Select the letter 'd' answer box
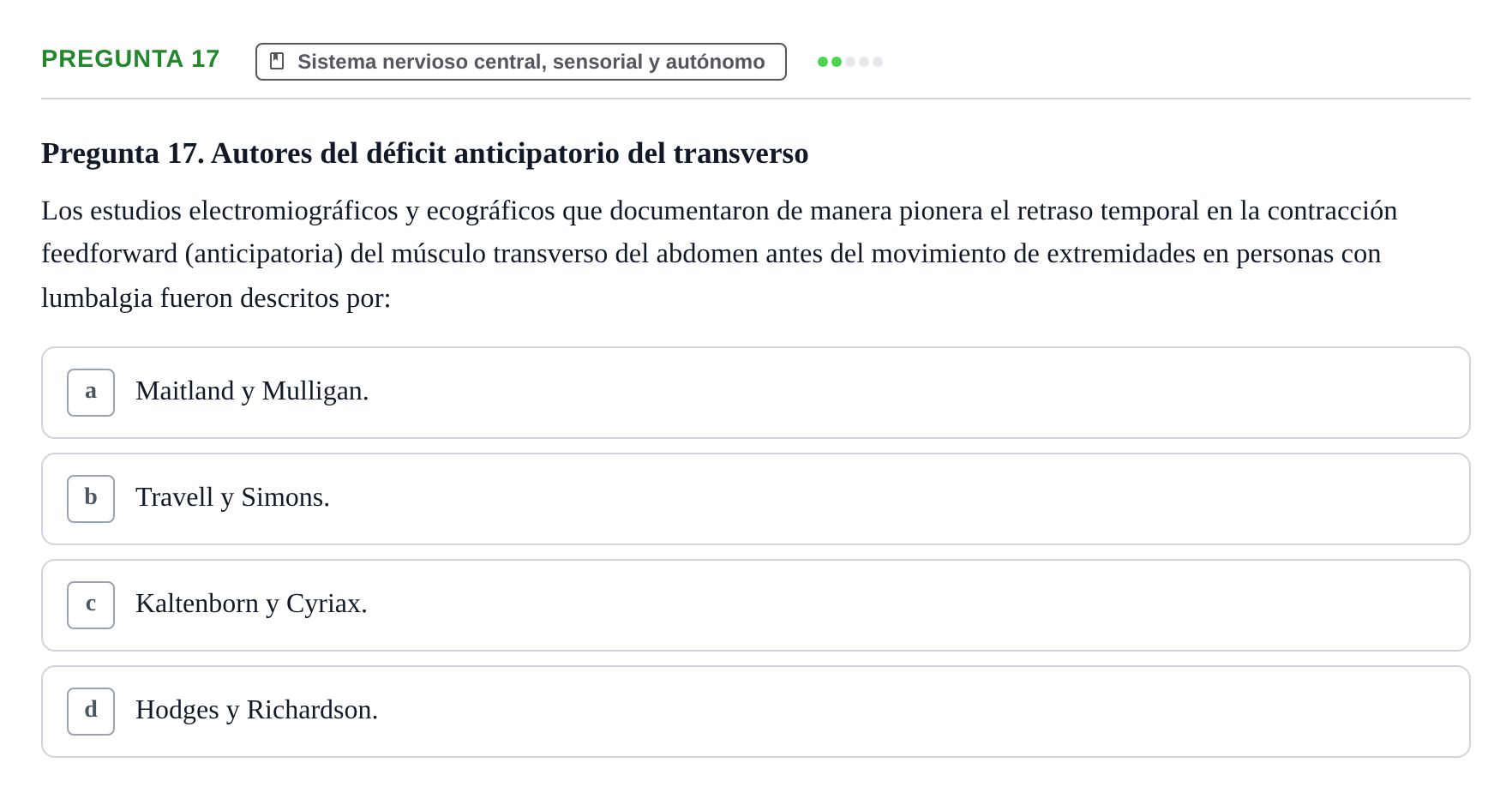The height and width of the screenshot is (799, 1512). pyautogui.click(x=91, y=712)
